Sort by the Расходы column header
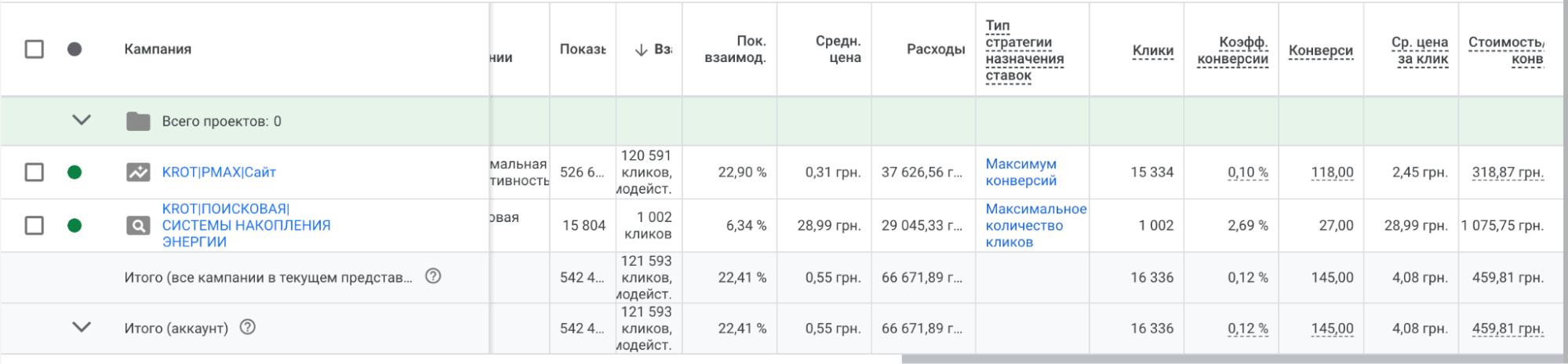This screenshot has height=364, width=1568. (935, 49)
